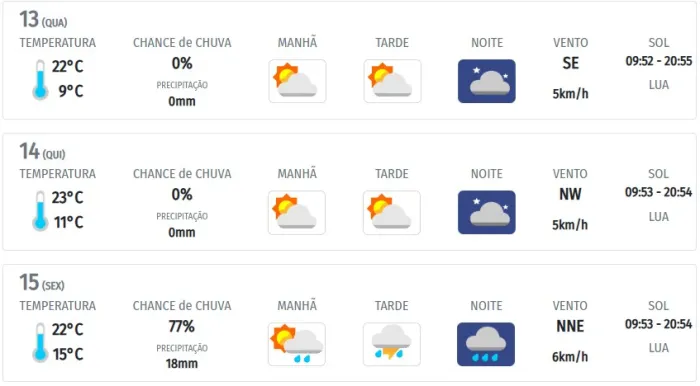Click the 77% chance of rain value
Viewport: 700px width, 386px height.
pyautogui.click(x=182, y=327)
